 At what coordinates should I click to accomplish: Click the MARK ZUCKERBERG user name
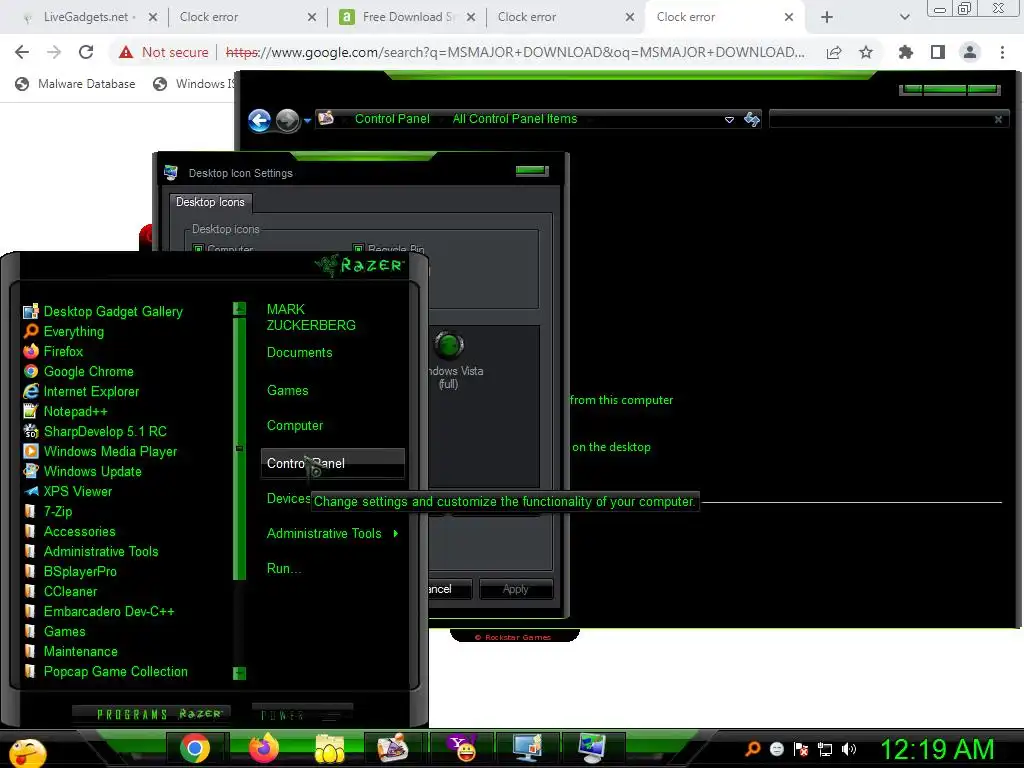[311, 317]
